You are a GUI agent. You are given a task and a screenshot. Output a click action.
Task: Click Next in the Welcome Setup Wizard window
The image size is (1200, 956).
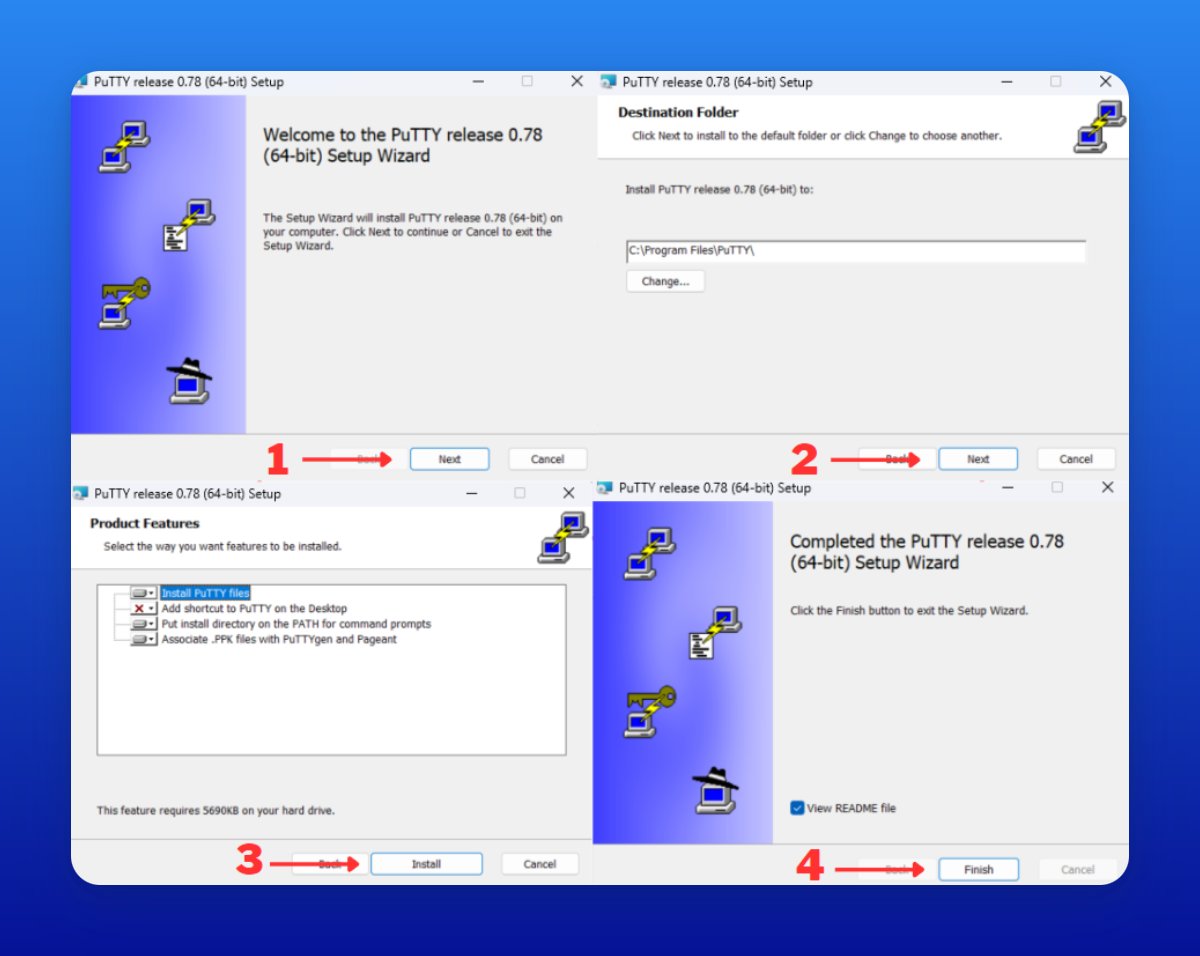point(449,459)
